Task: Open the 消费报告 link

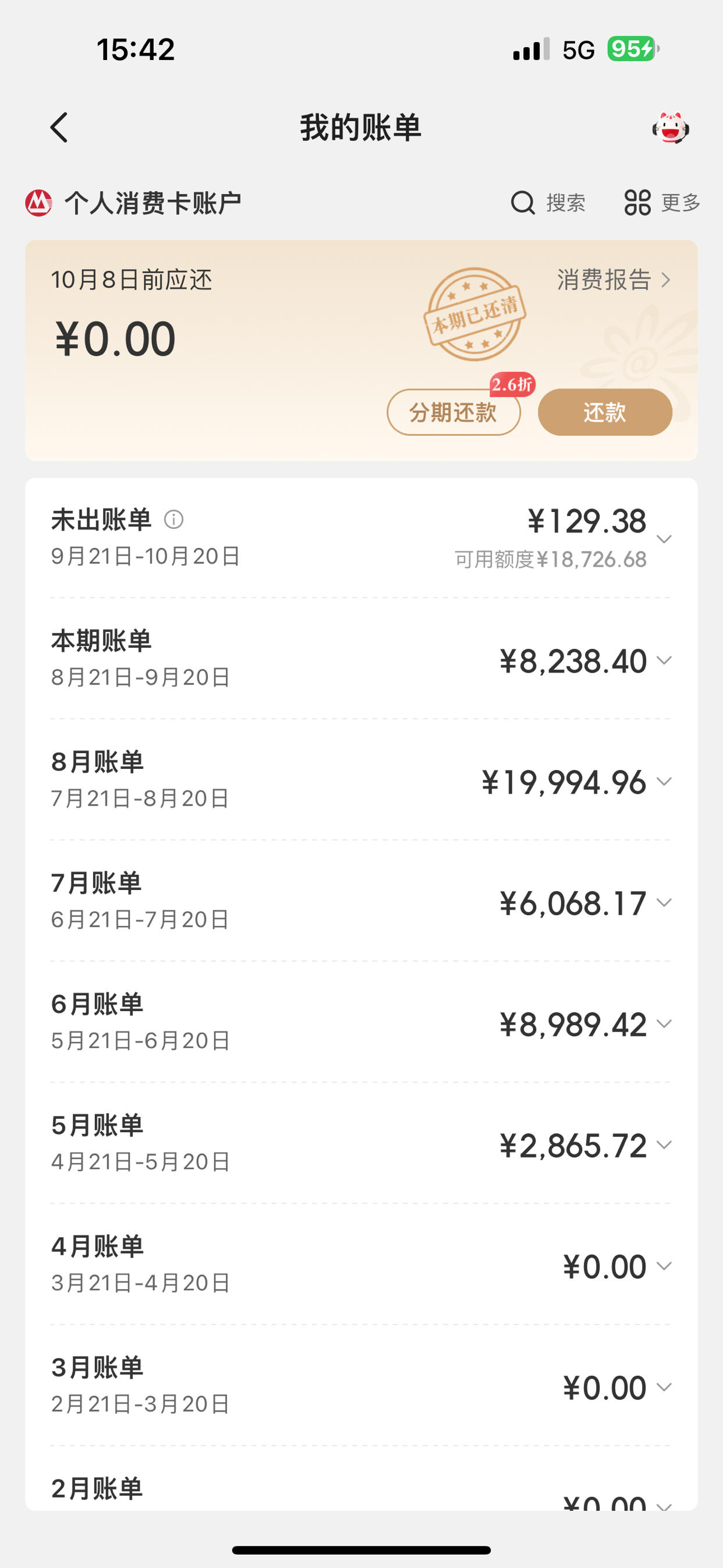Action: (x=614, y=280)
